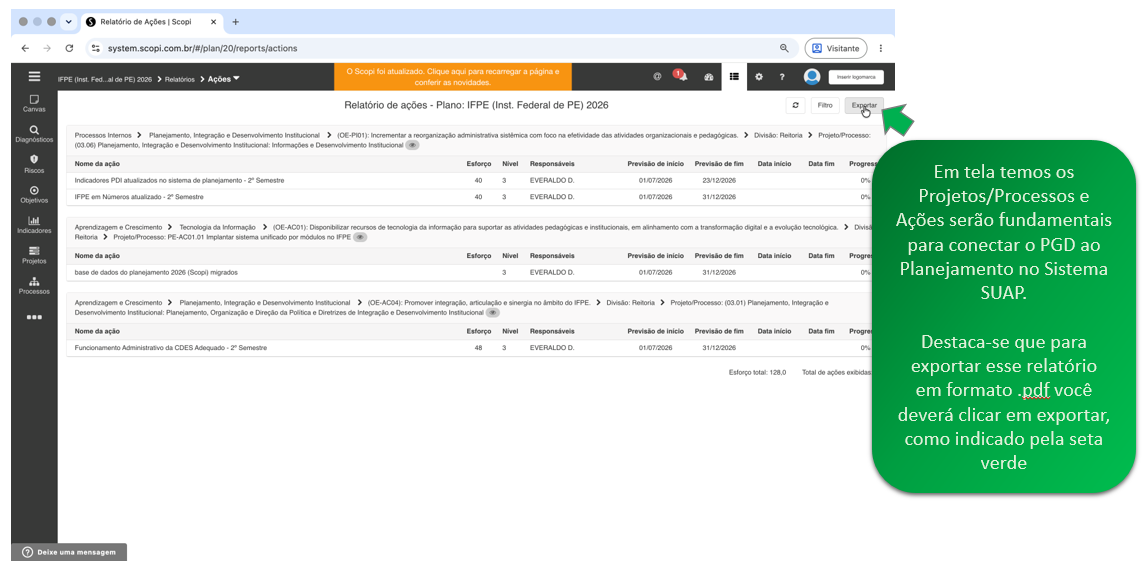Refresh the actions report
The image size is (1146, 570).
[x=795, y=105]
